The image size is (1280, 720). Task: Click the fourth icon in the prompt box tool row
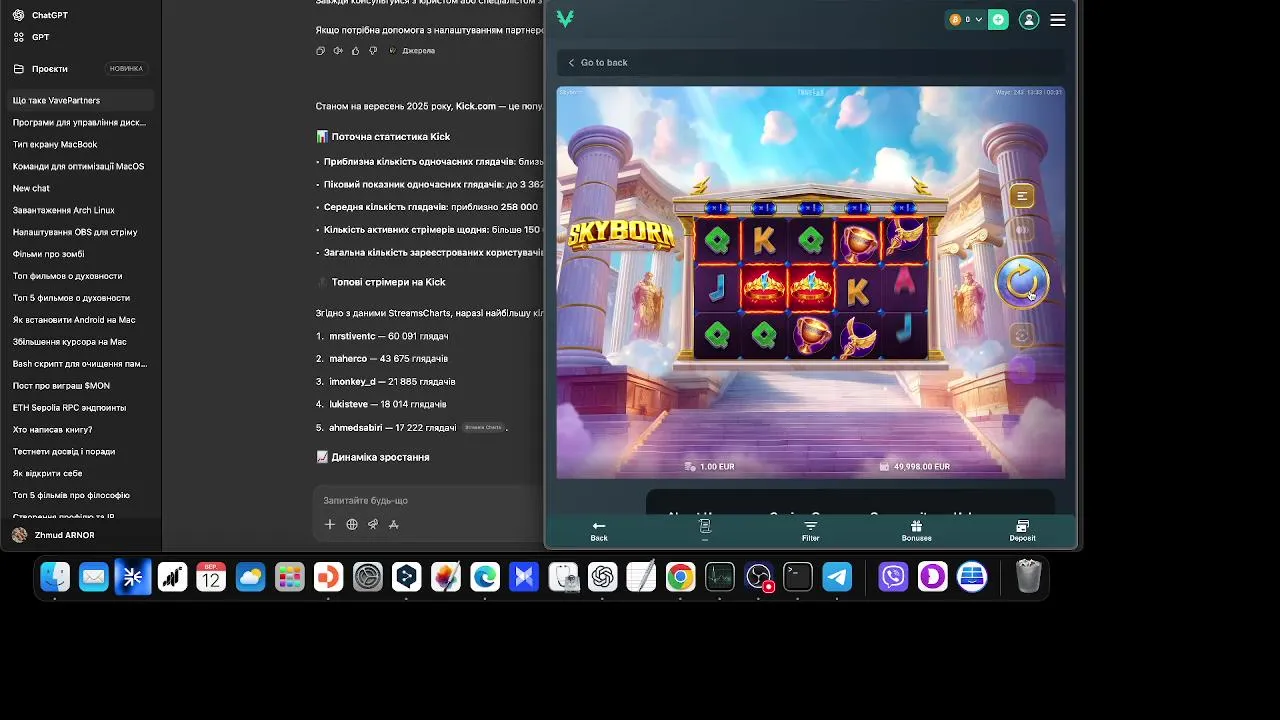tap(394, 524)
